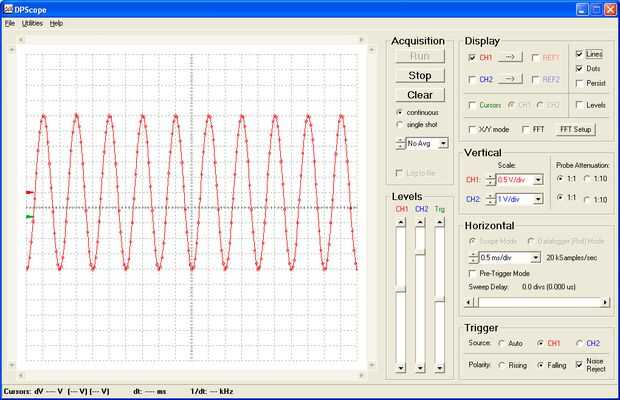
Task: Enable CH2 display checkbox
Action: click(472, 79)
